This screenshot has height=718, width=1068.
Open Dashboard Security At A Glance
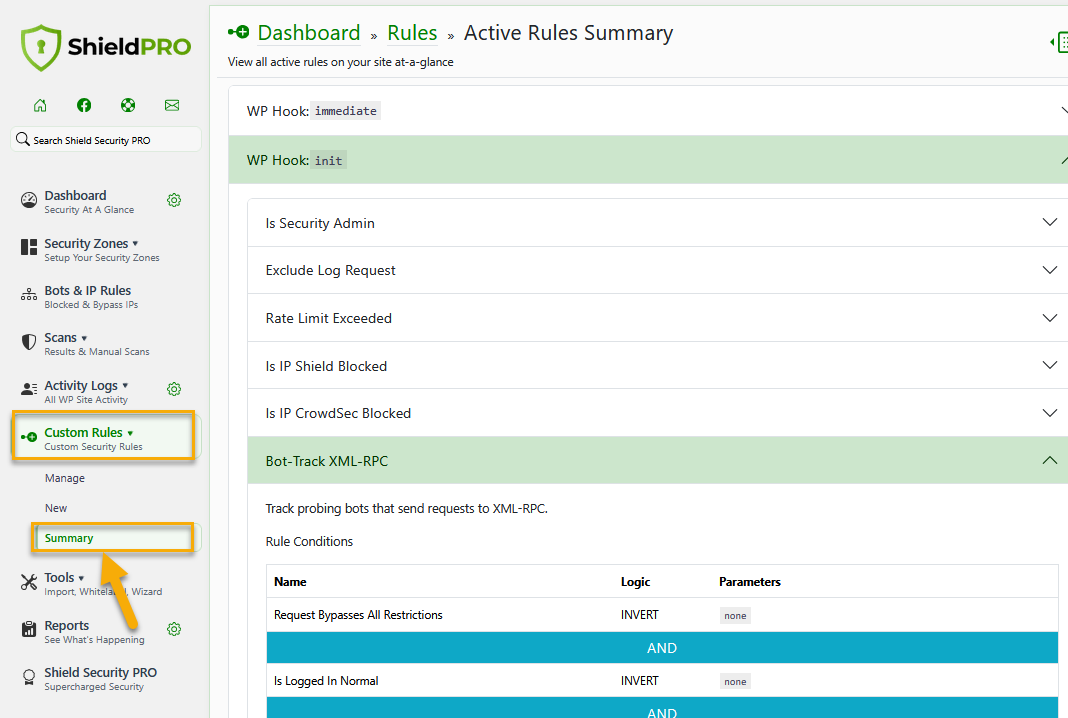coord(89,202)
